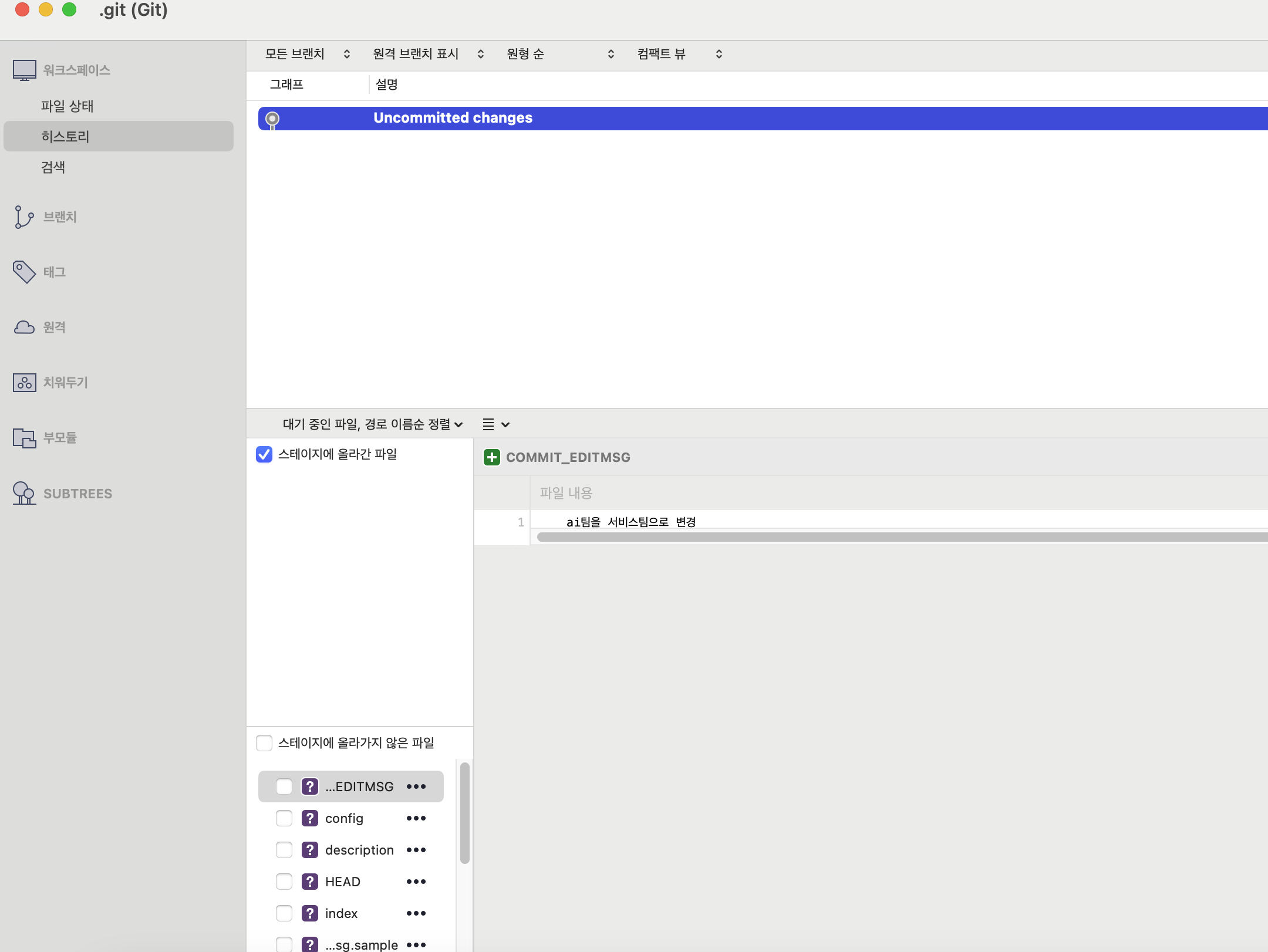Click the horizontal scrollbar in diff view
1268x952 pixels.
[x=881, y=537]
